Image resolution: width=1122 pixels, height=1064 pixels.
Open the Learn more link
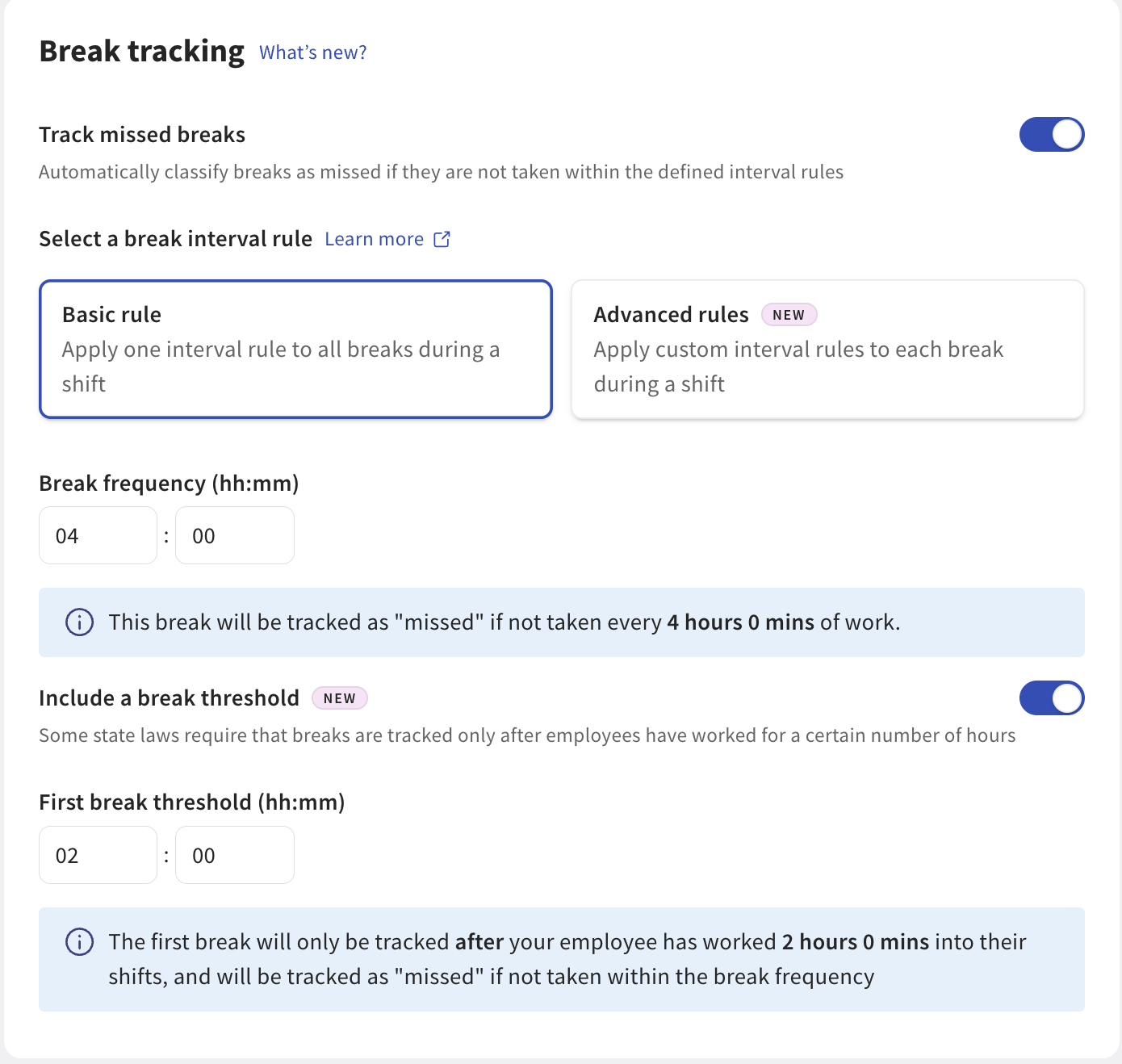[375, 239]
